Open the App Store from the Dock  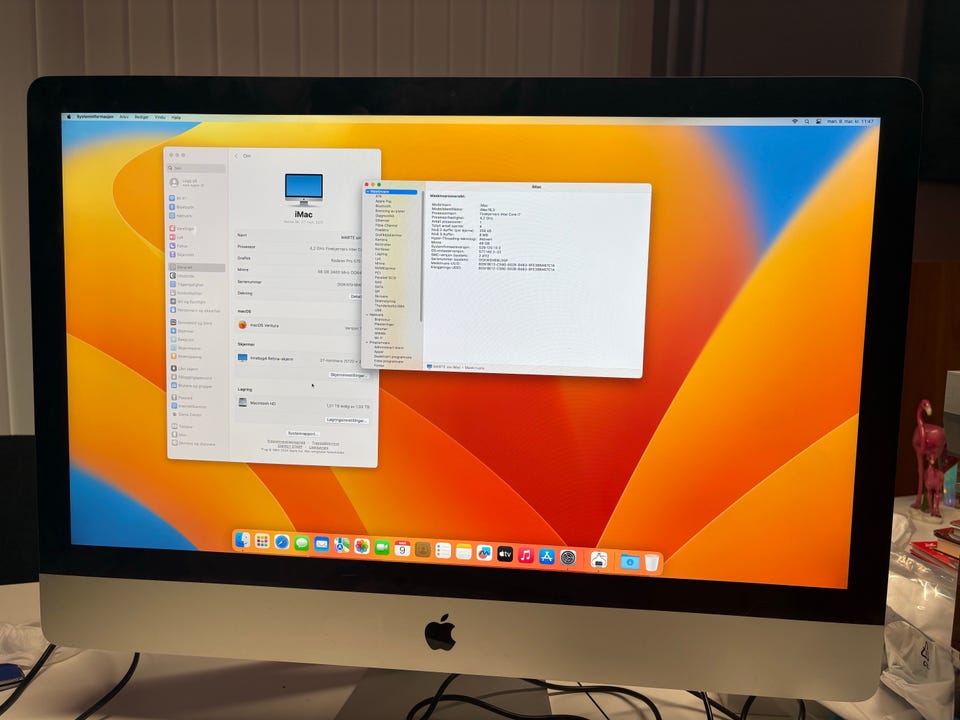point(547,557)
